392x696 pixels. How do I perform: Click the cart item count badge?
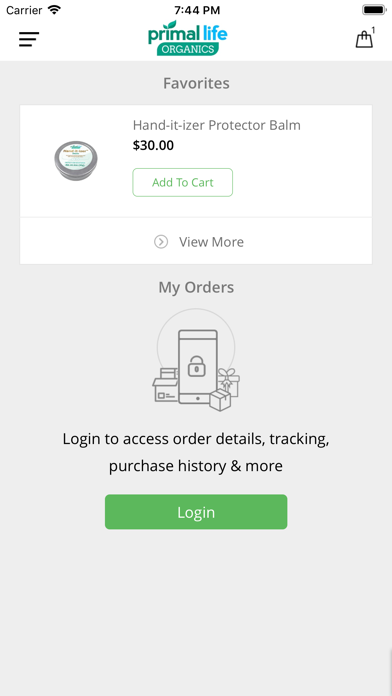pyautogui.click(x=373, y=30)
